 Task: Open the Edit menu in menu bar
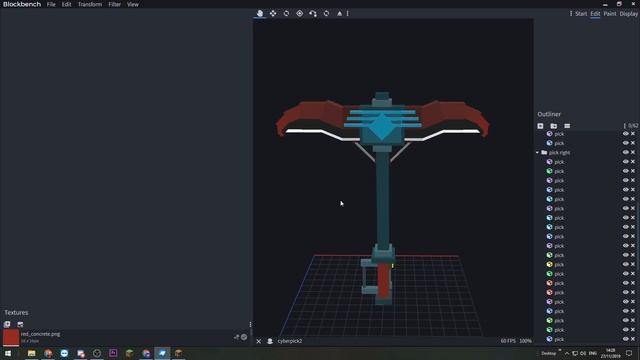(x=67, y=4)
